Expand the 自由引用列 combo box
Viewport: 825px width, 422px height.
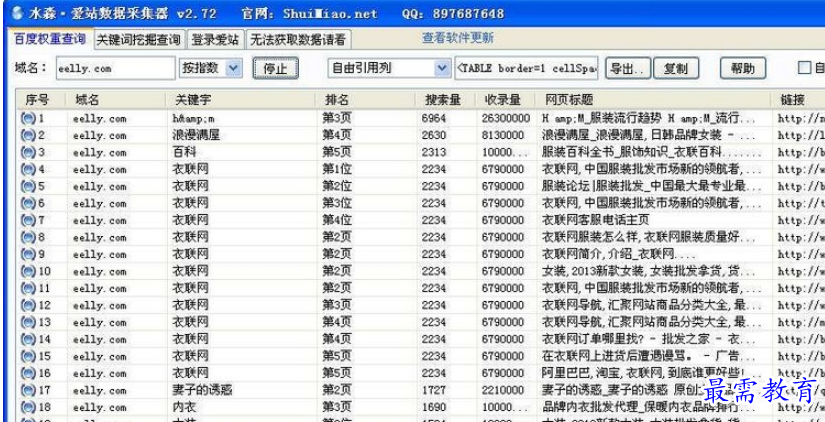click(441, 68)
